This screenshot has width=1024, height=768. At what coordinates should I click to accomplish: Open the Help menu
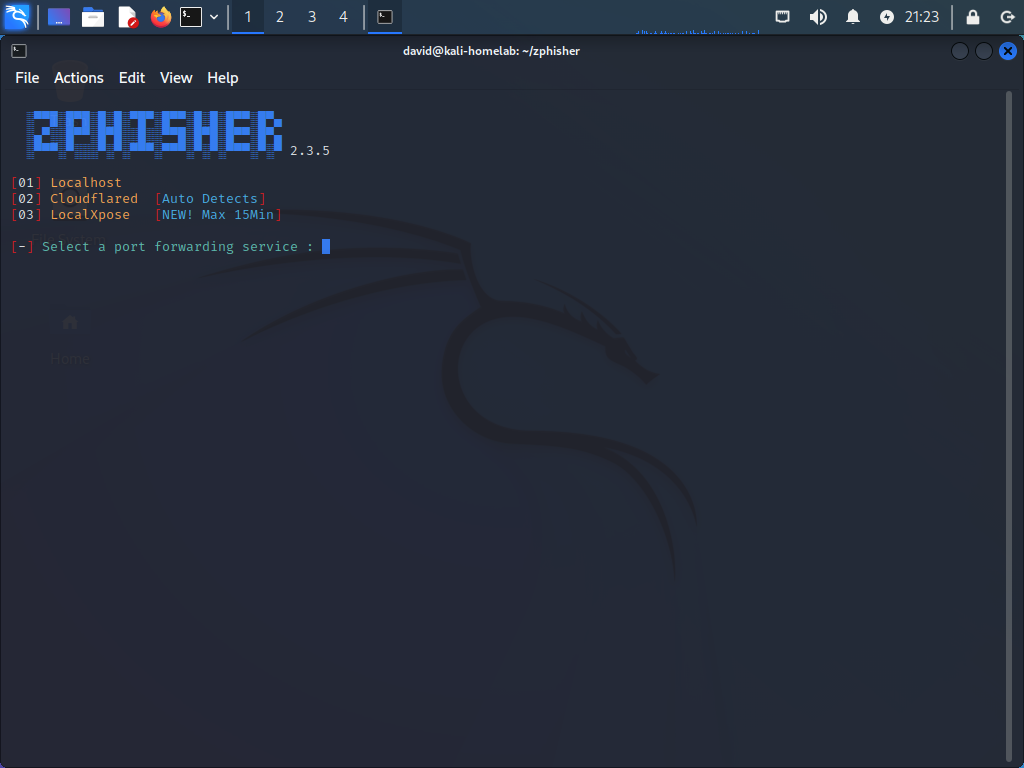[x=223, y=78]
